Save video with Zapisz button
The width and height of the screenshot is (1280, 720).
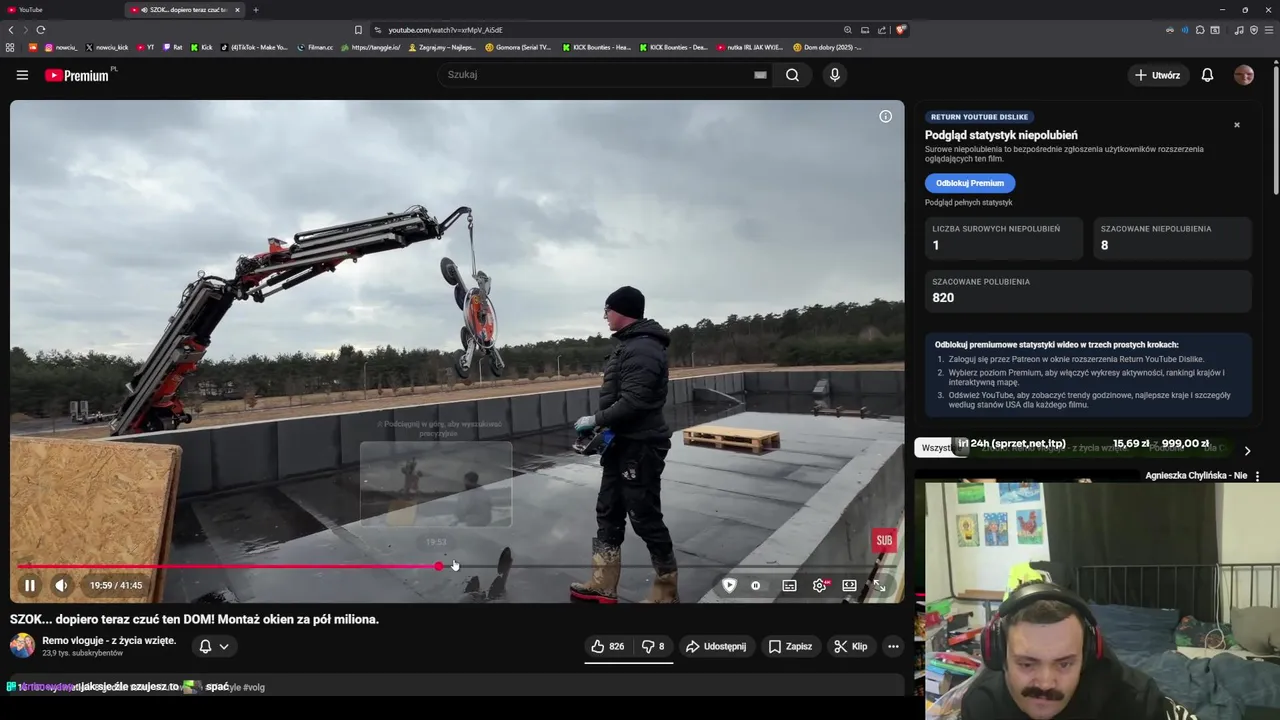pyautogui.click(x=790, y=647)
